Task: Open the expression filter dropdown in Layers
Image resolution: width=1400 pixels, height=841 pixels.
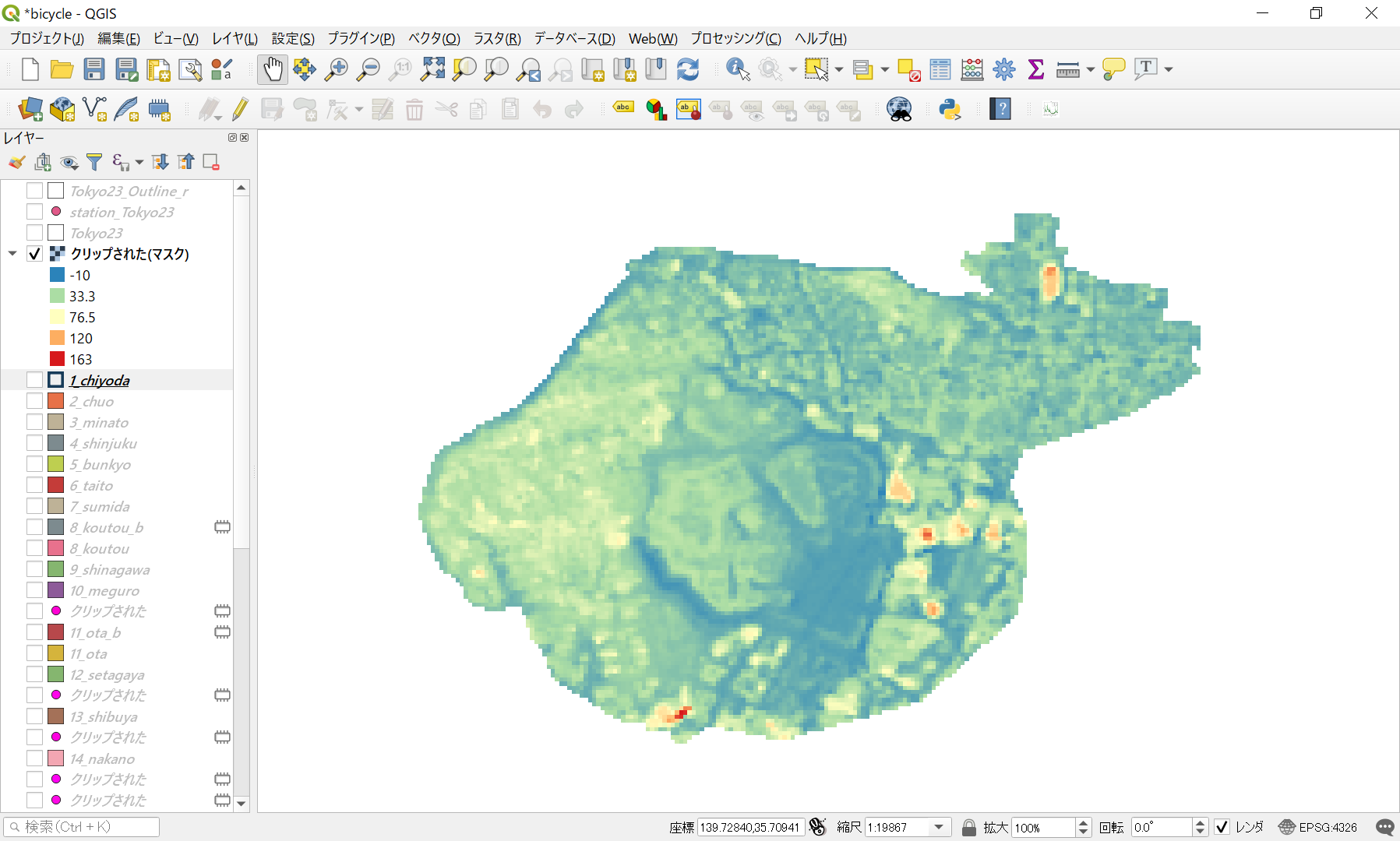Action: (139, 162)
